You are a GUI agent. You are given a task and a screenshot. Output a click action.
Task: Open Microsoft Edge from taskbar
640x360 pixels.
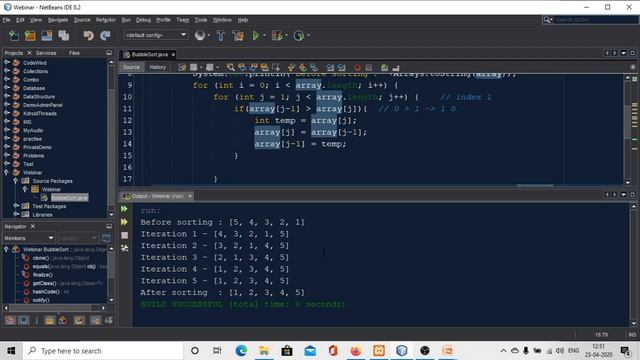click(241, 351)
